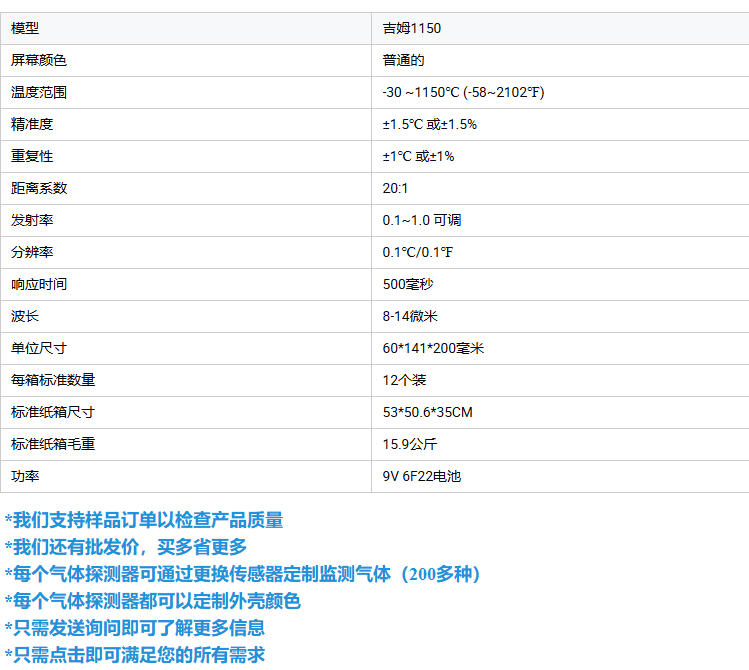This screenshot has width=749, height=670.
Task: Select the 500毫秒 response time value
Action: tap(408, 284)
